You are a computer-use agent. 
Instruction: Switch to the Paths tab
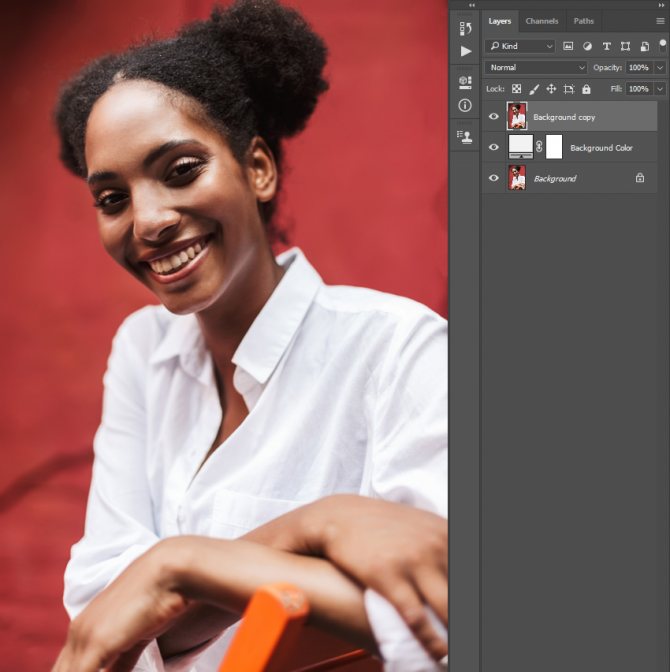coord(583,21)
